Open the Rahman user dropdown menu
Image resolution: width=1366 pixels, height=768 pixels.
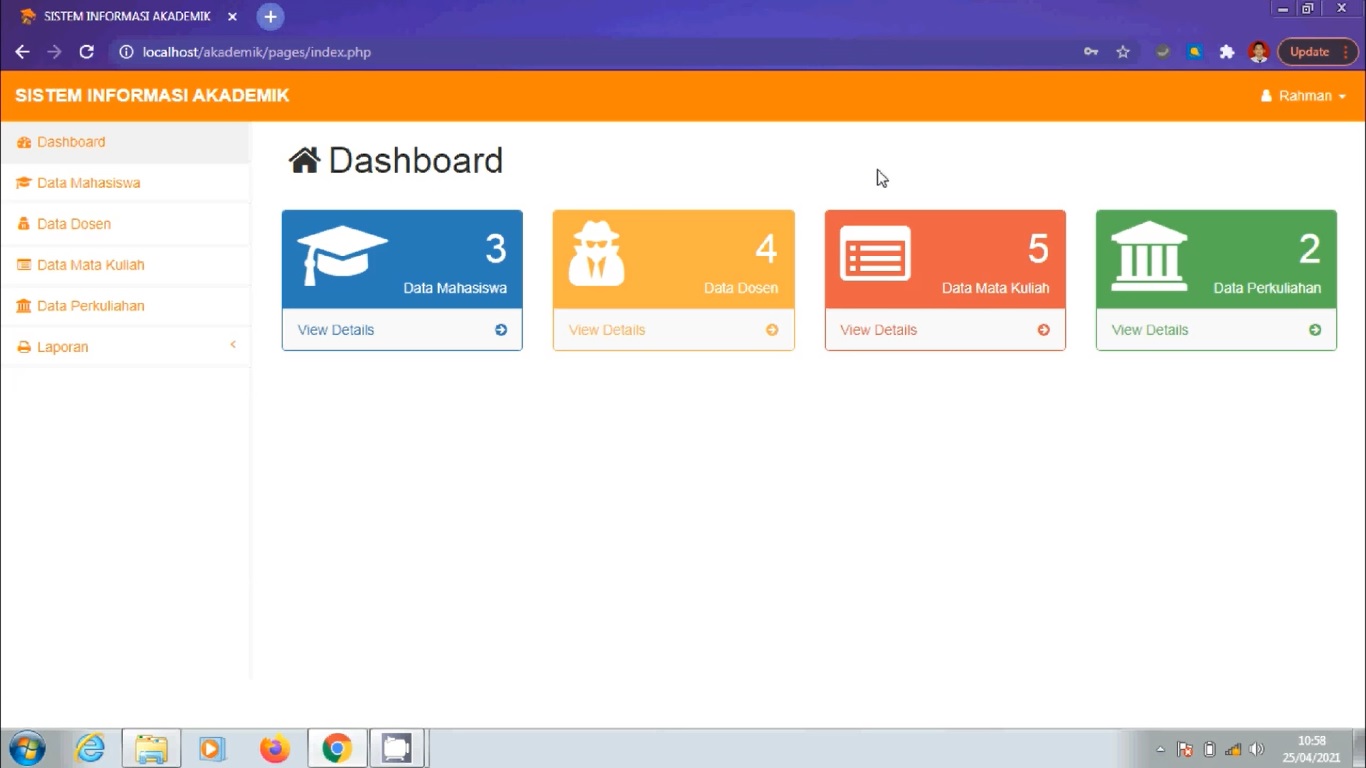coord(1304,96)
